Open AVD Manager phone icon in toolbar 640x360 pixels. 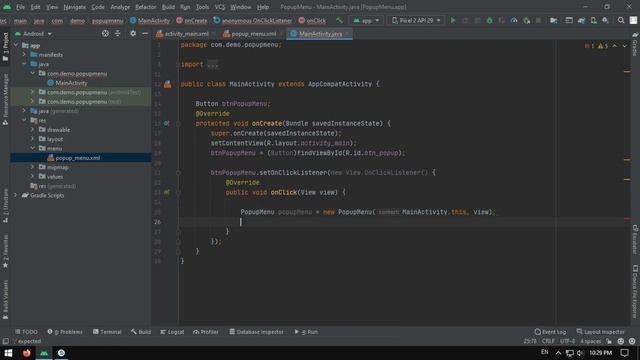click(593, 20)
